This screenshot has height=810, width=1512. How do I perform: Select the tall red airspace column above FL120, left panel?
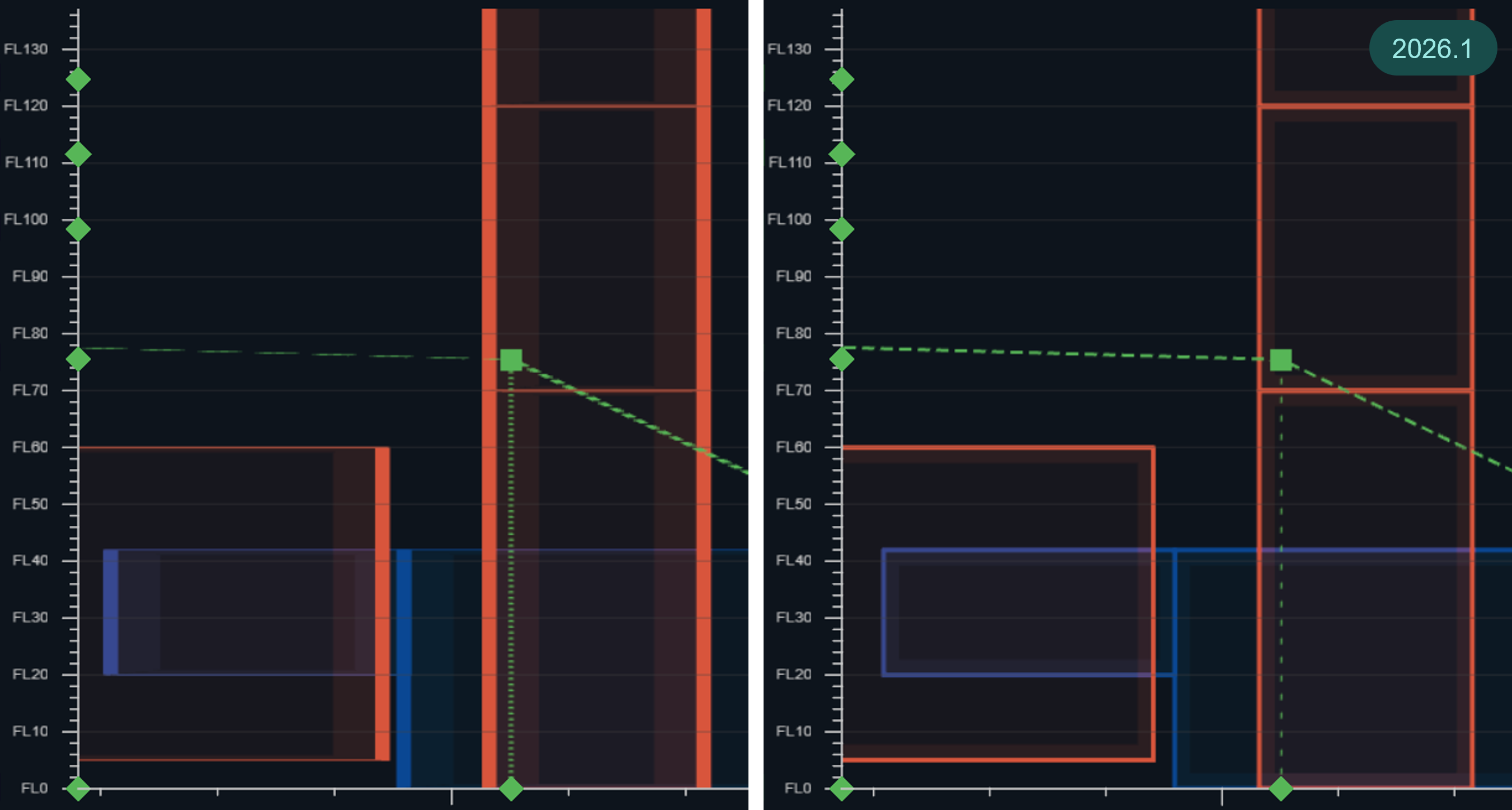596,57
